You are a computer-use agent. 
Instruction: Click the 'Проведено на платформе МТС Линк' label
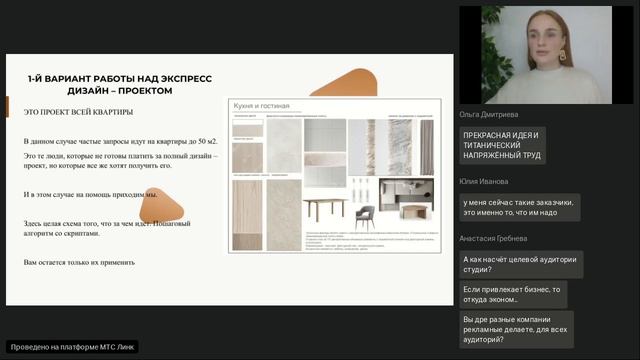point(72,347)
